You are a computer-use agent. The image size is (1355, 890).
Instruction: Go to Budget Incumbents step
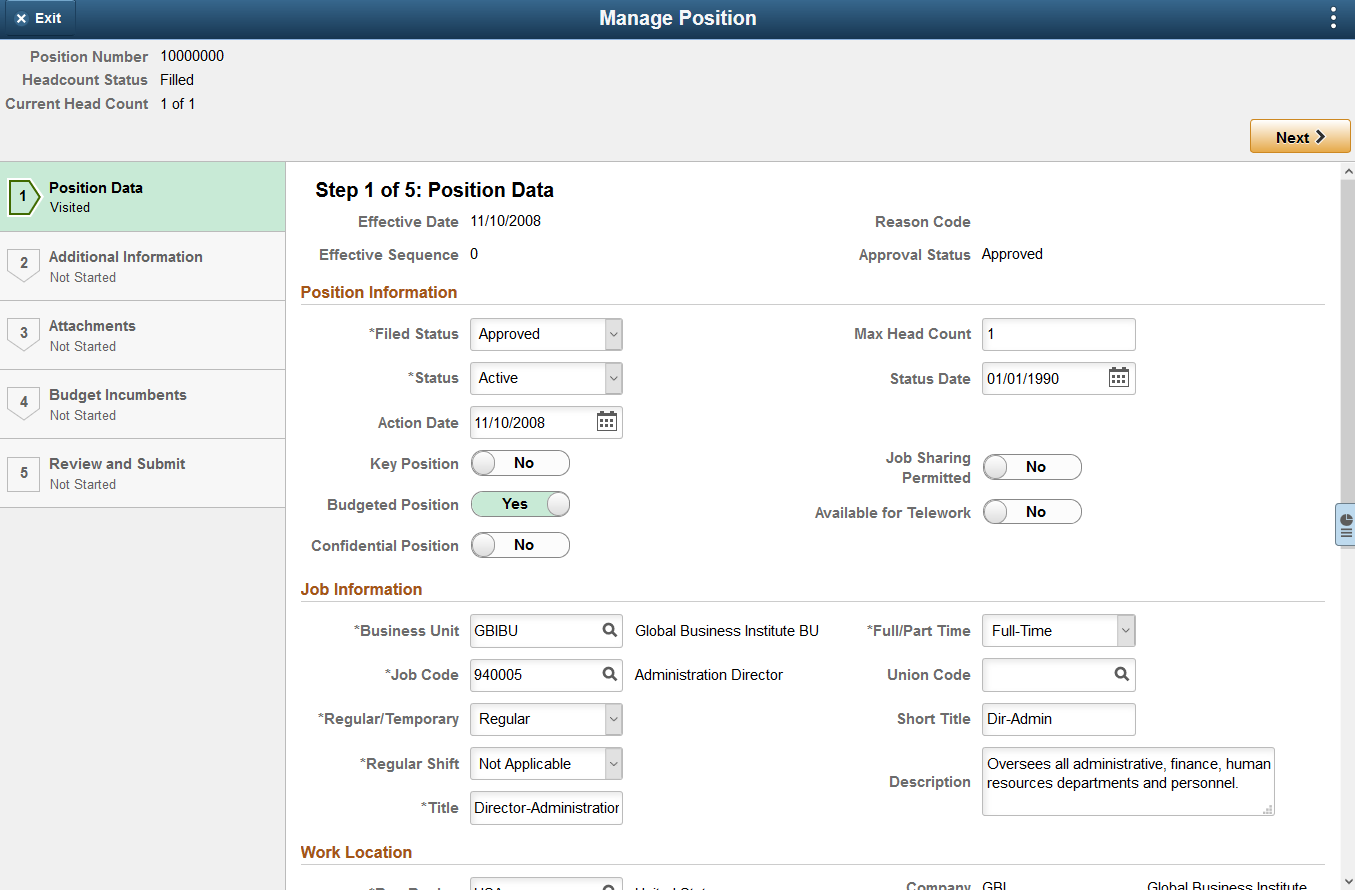[142, 404]
